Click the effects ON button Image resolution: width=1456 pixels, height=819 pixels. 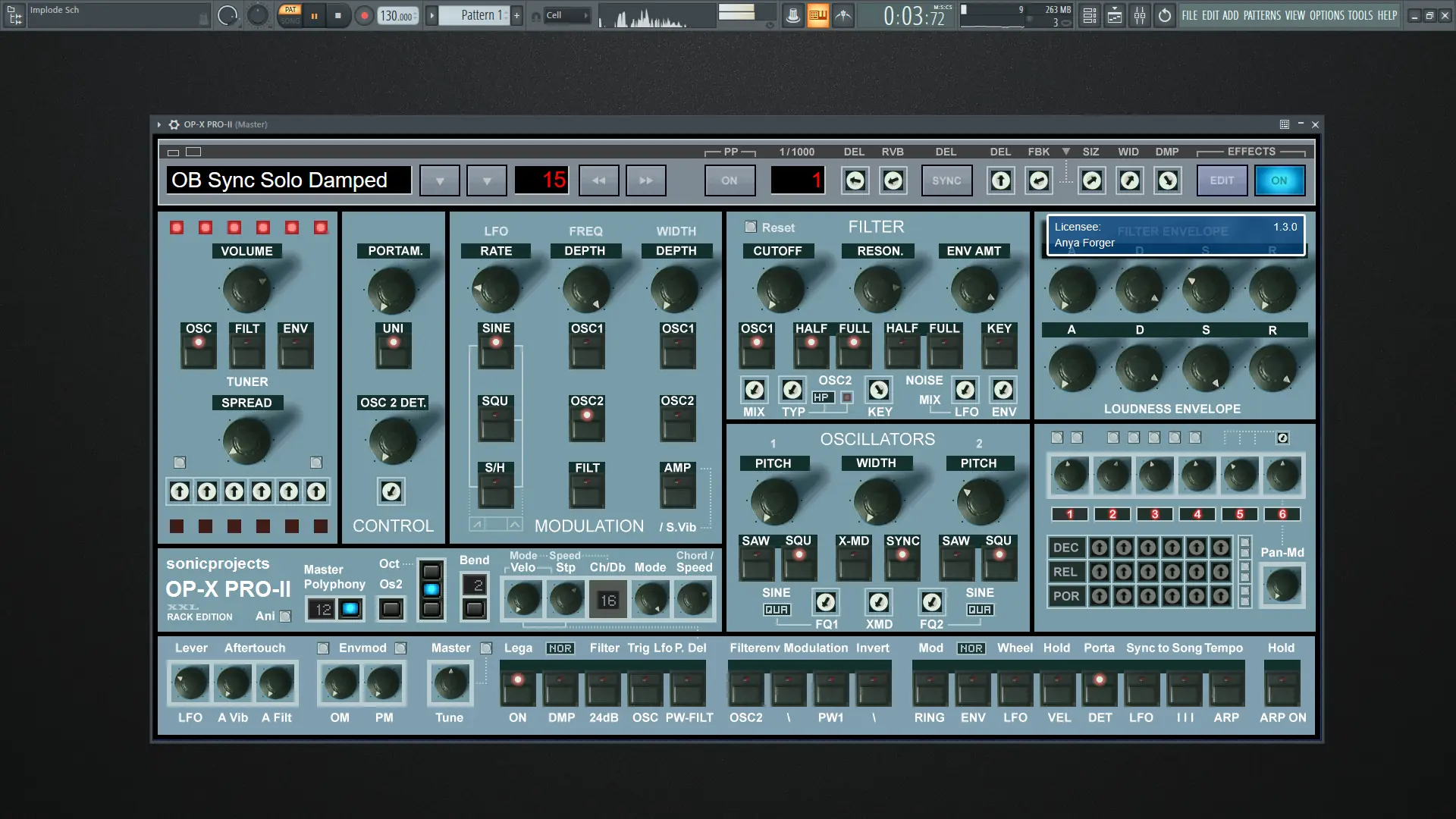[1279, 180]
